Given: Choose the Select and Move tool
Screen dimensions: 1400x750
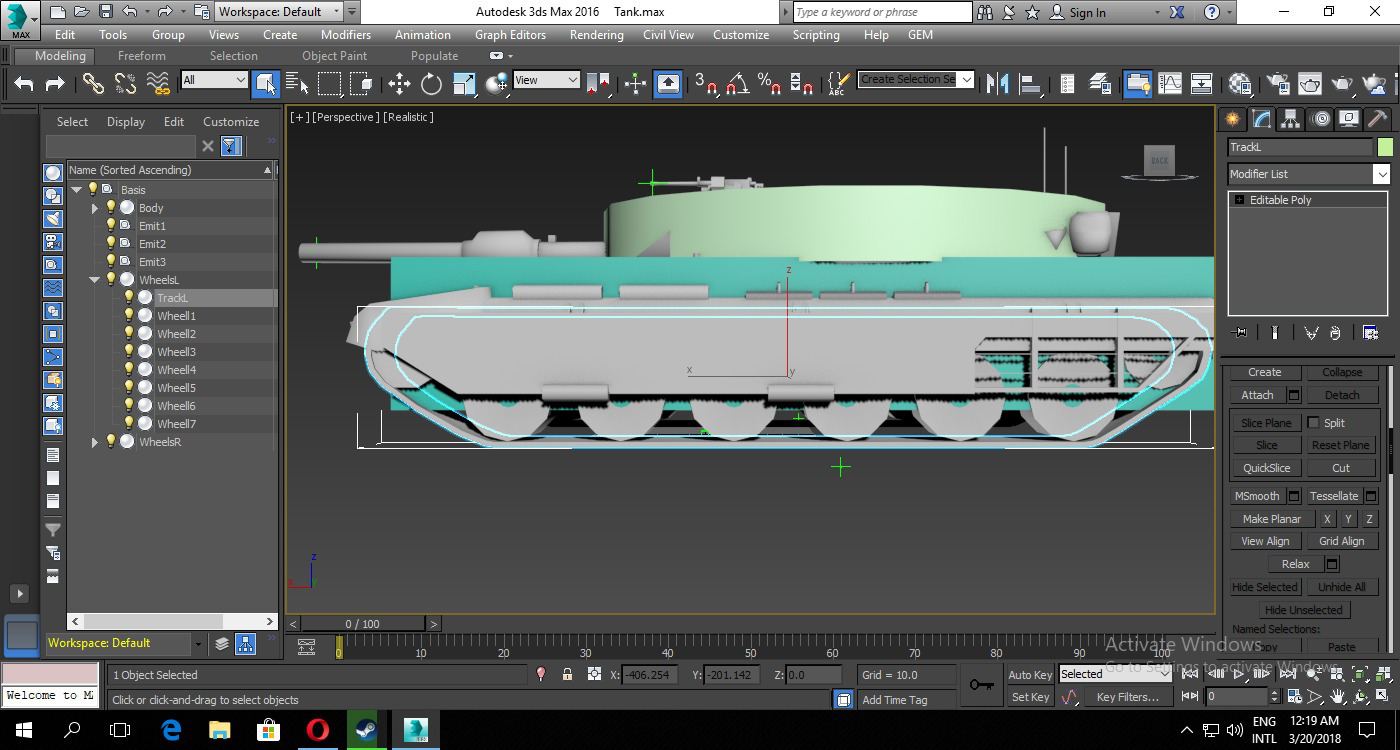Looking at the screenshot, I should 399,83.
